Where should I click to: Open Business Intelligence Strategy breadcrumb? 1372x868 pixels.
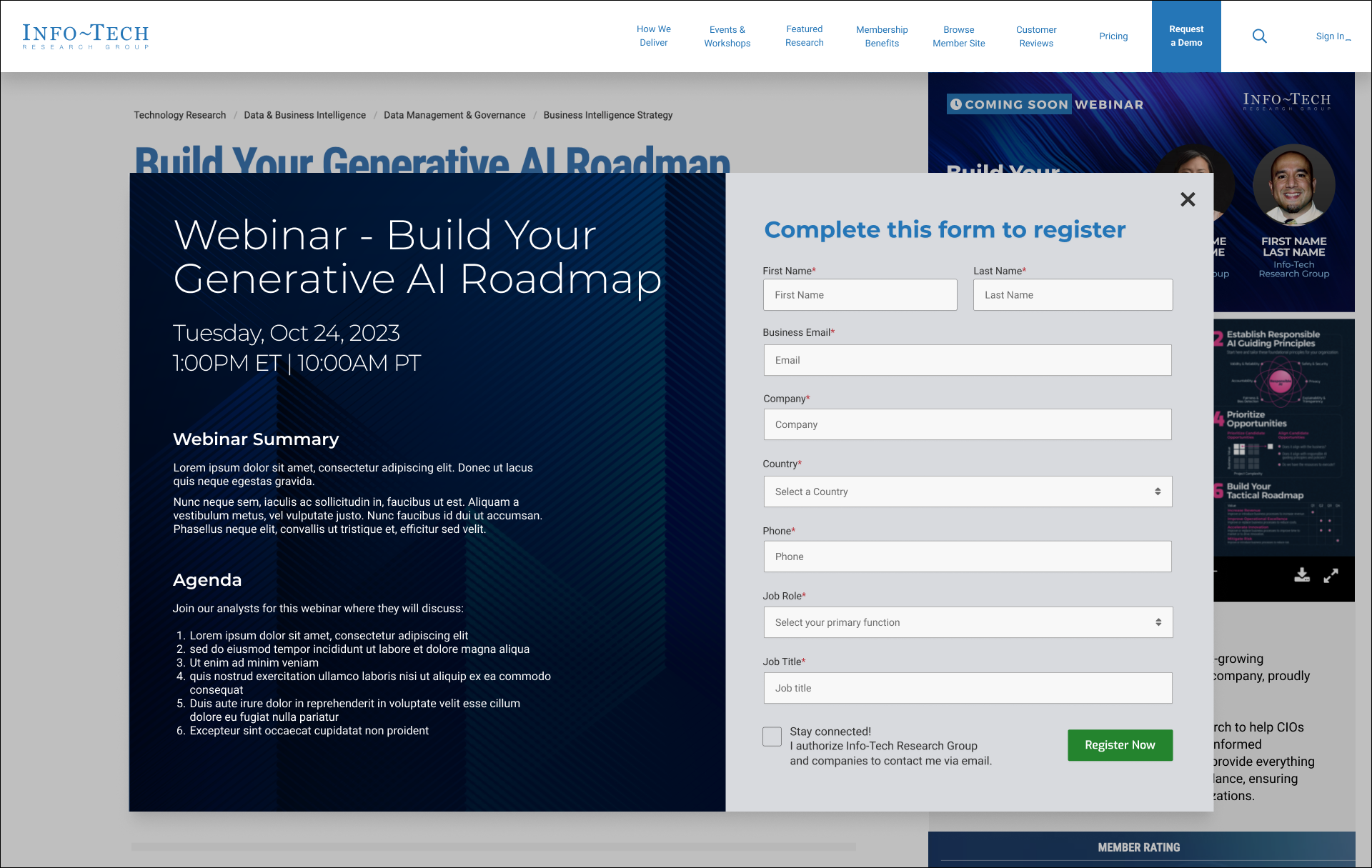608,115
